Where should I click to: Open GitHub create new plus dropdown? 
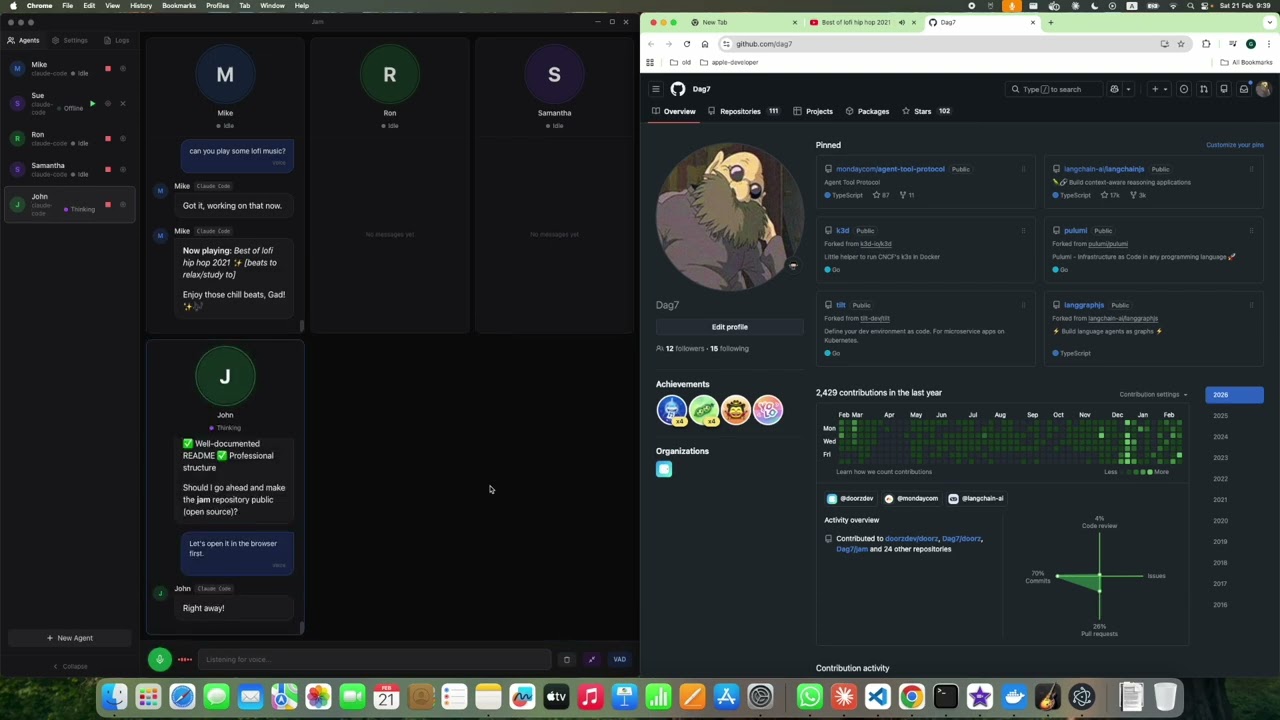pyautogui.click(x=1158, y=89)
